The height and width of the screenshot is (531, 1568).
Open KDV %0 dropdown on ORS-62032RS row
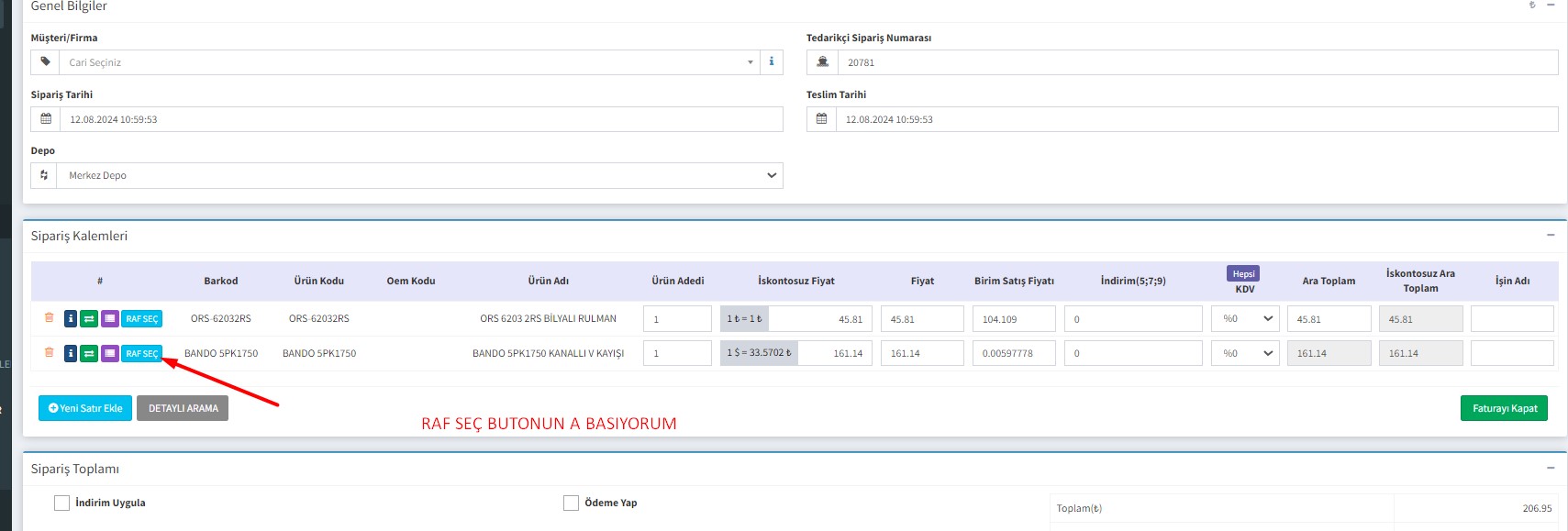[1245, 319]
